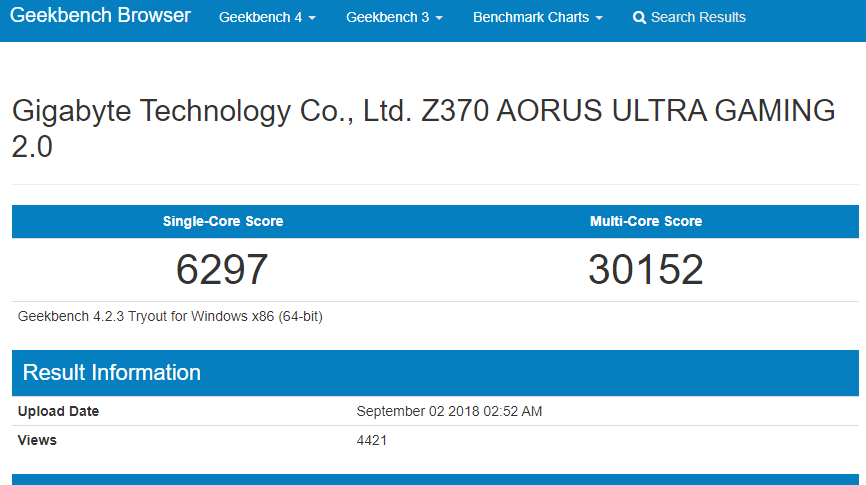The height and width of the screenshot is (485, 866).
Task: Click the Geekbench 4.2.3 Tryout version text
Action: tap(170, 317)
